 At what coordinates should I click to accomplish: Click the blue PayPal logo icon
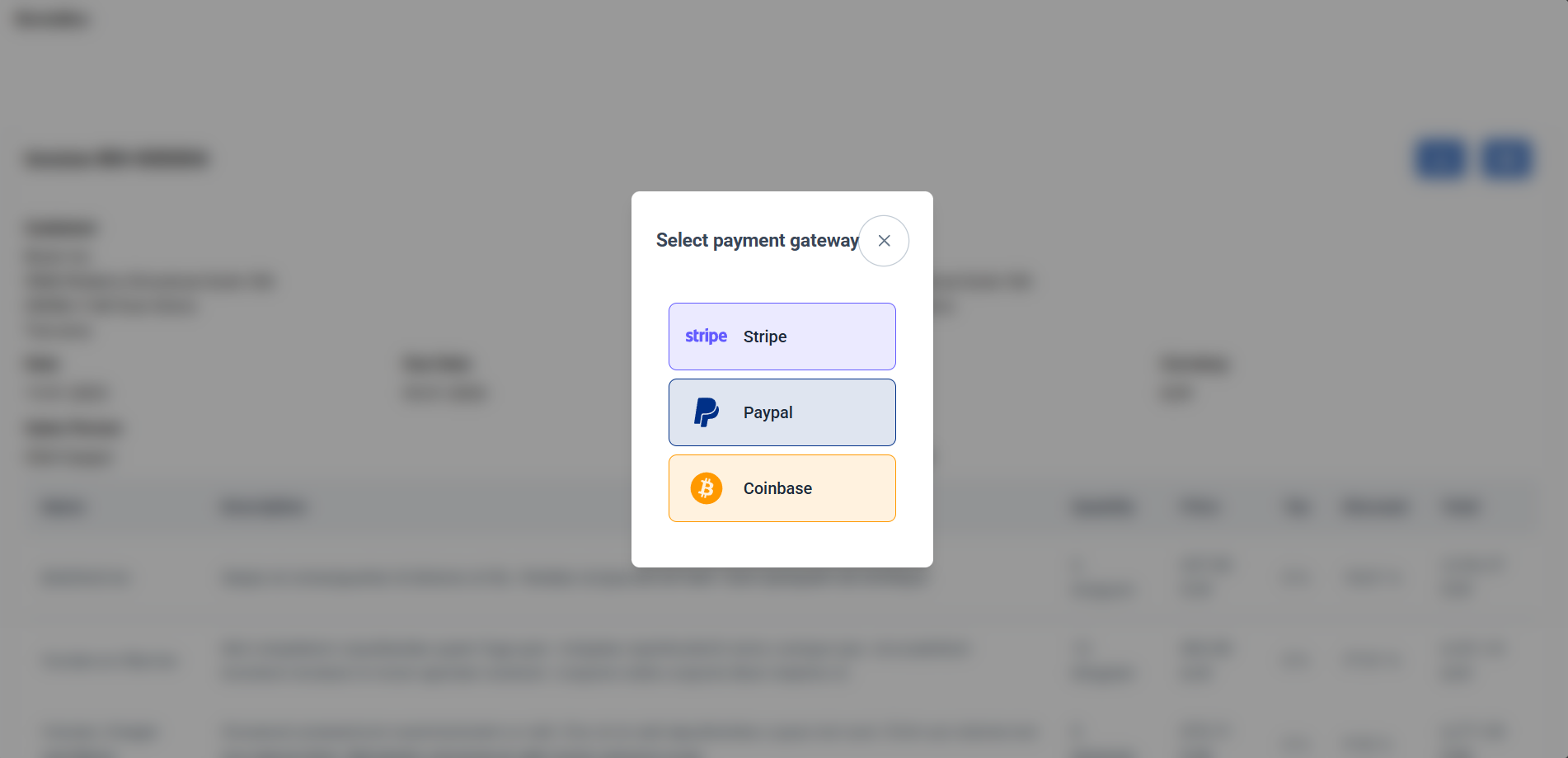tap(707, 412)
